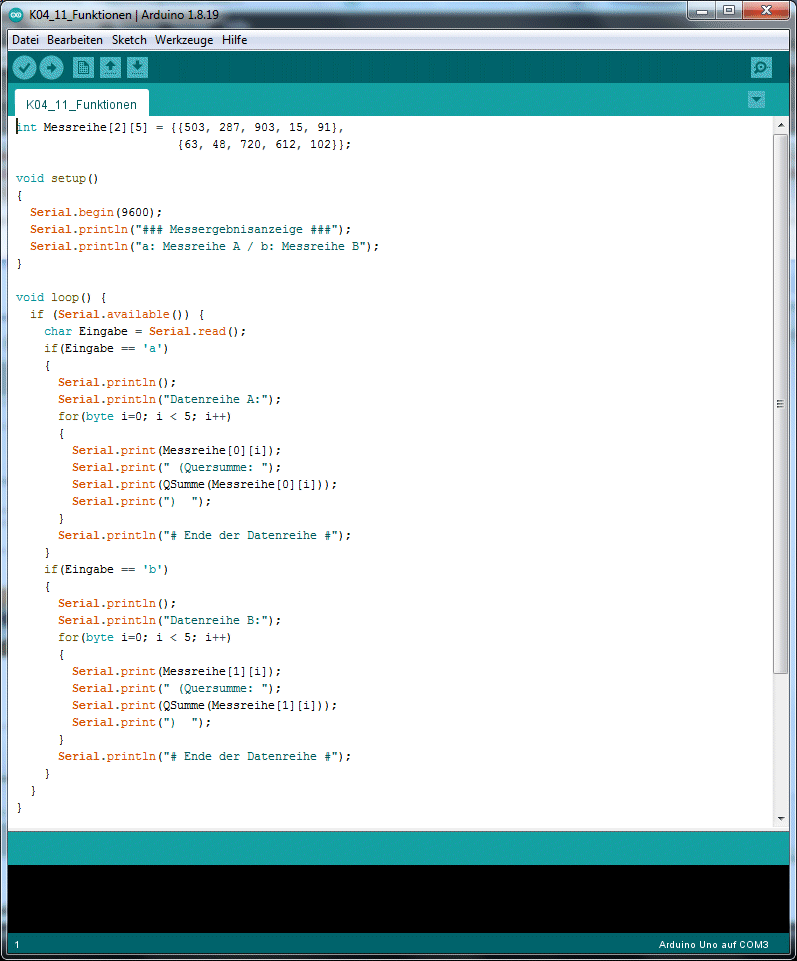This screenshot has width=797, height=961.
Task: Click 'Serial.print(Messreihe[1][i]);' line
Action: click(177, 672)
